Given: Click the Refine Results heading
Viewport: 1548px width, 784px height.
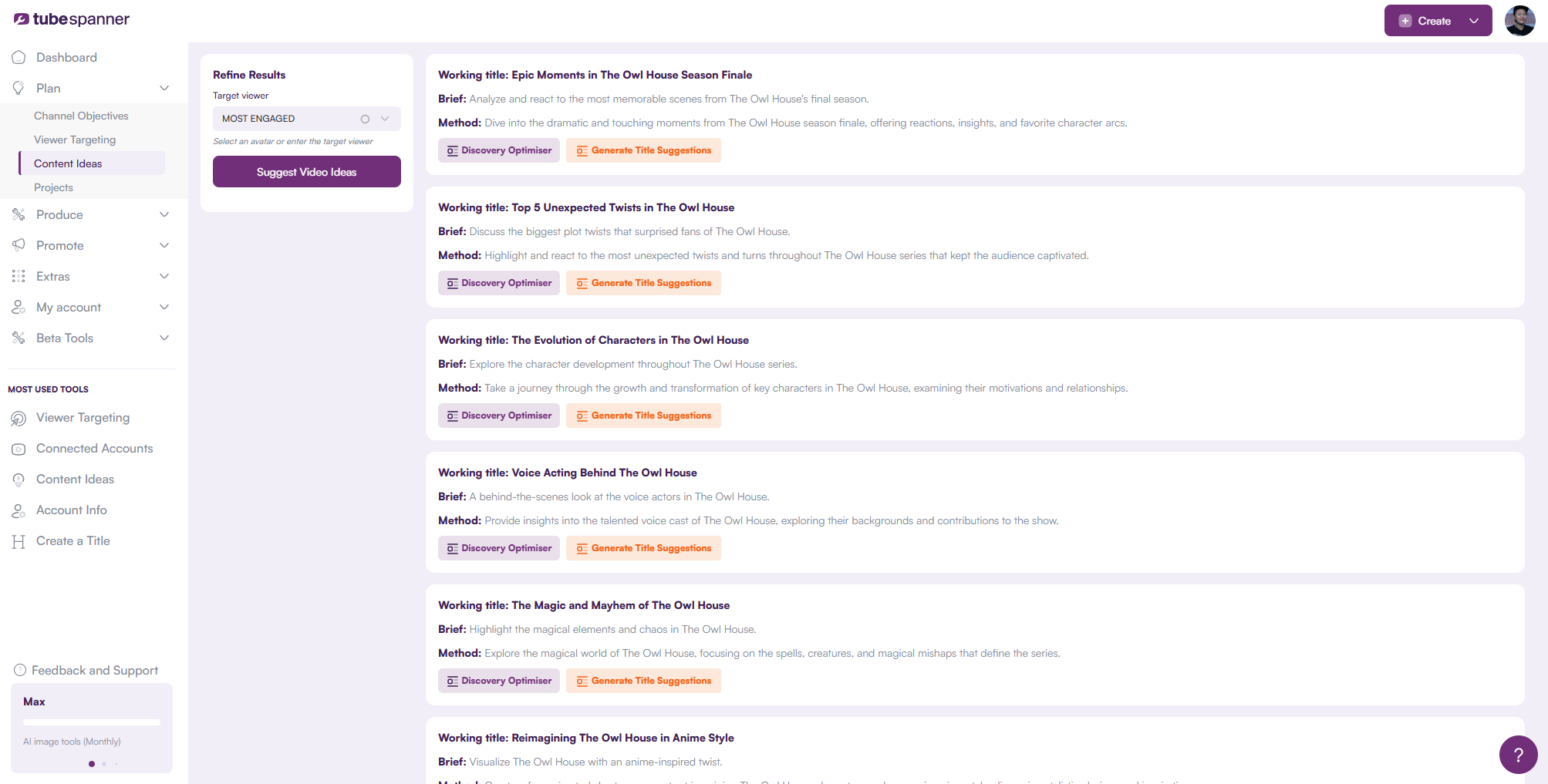Looking at the screenshot, I should pos(249,75).
